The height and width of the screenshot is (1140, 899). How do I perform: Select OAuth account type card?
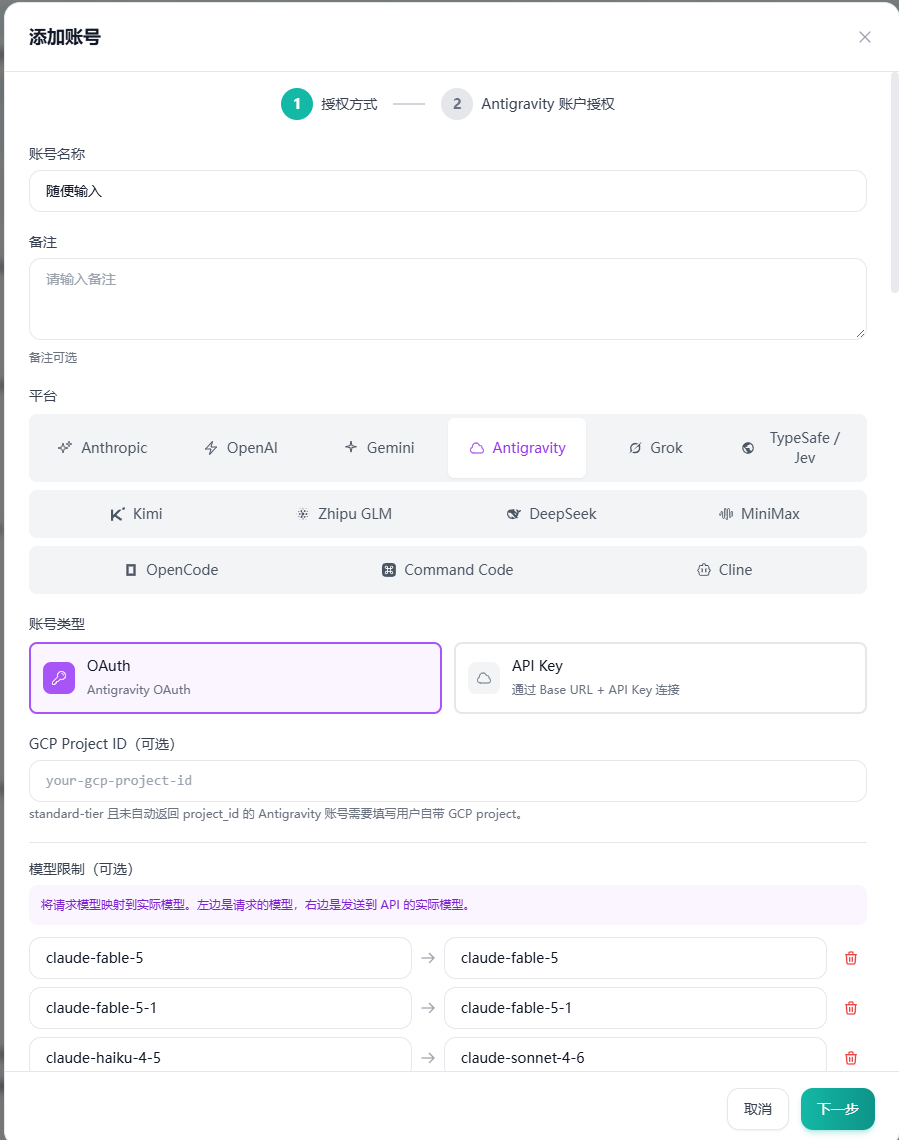tap(235, 678)
